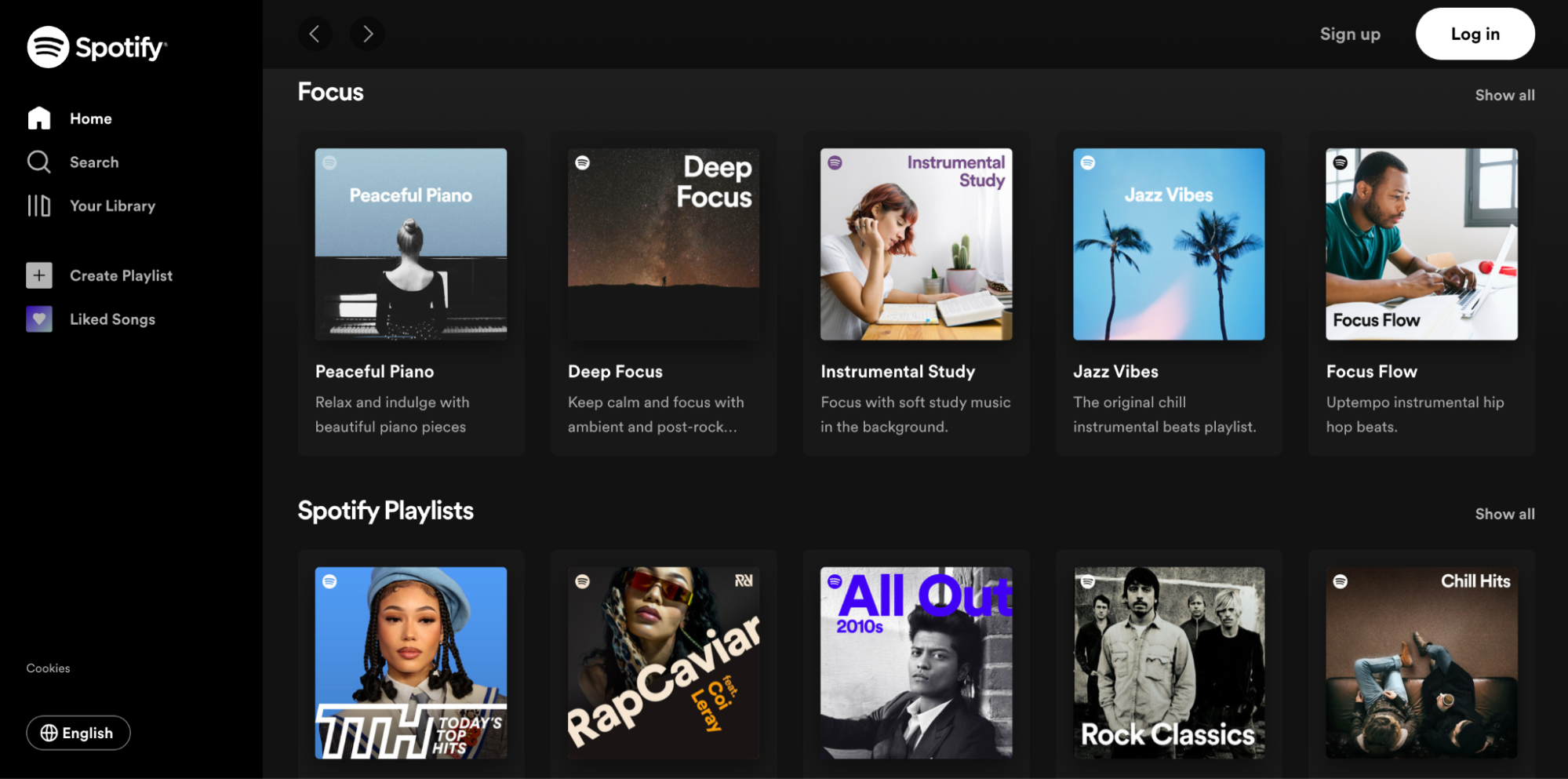Show all Spotify Playlists
This screenshot has height=779, width=1568.
point(1504,513)
